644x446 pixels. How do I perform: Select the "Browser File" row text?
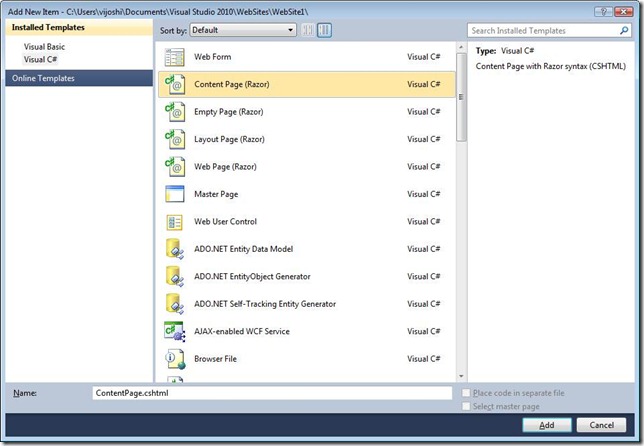[x=215, y=359]
